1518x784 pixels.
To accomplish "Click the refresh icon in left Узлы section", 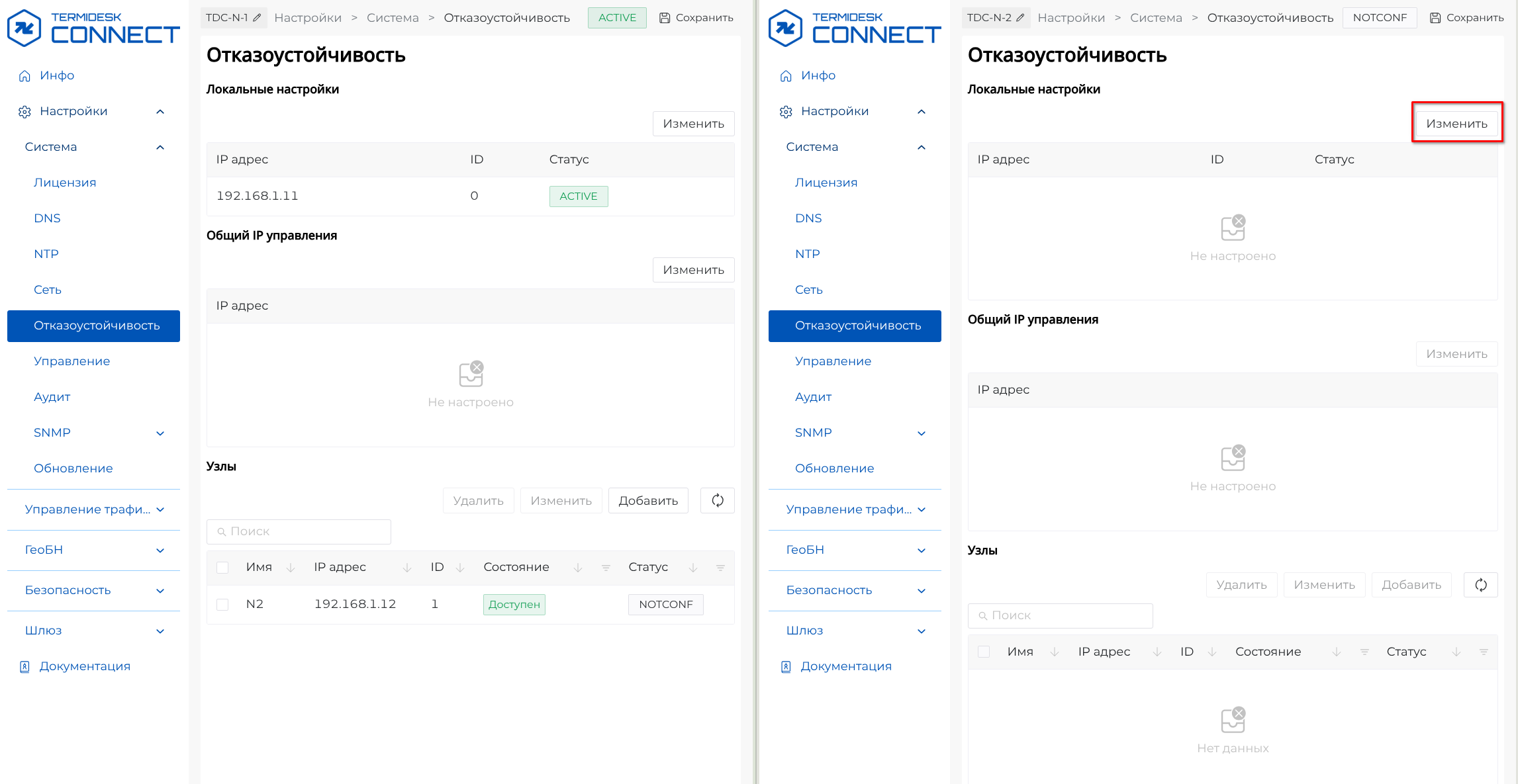I will coord(718,501).
